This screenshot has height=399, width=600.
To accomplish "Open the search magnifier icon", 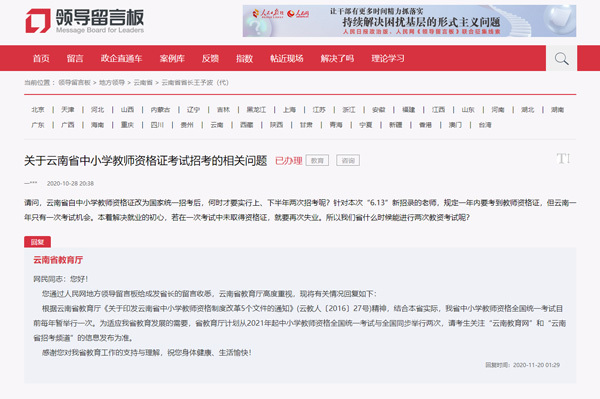I will 561,59.
